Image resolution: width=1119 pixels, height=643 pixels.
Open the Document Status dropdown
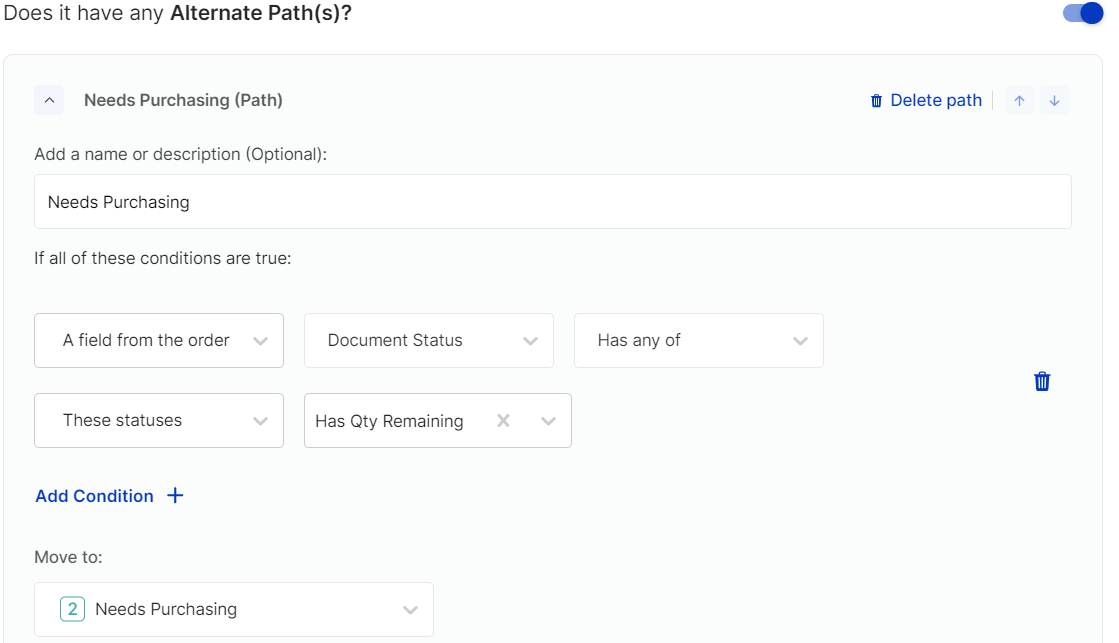coord(429,340)
